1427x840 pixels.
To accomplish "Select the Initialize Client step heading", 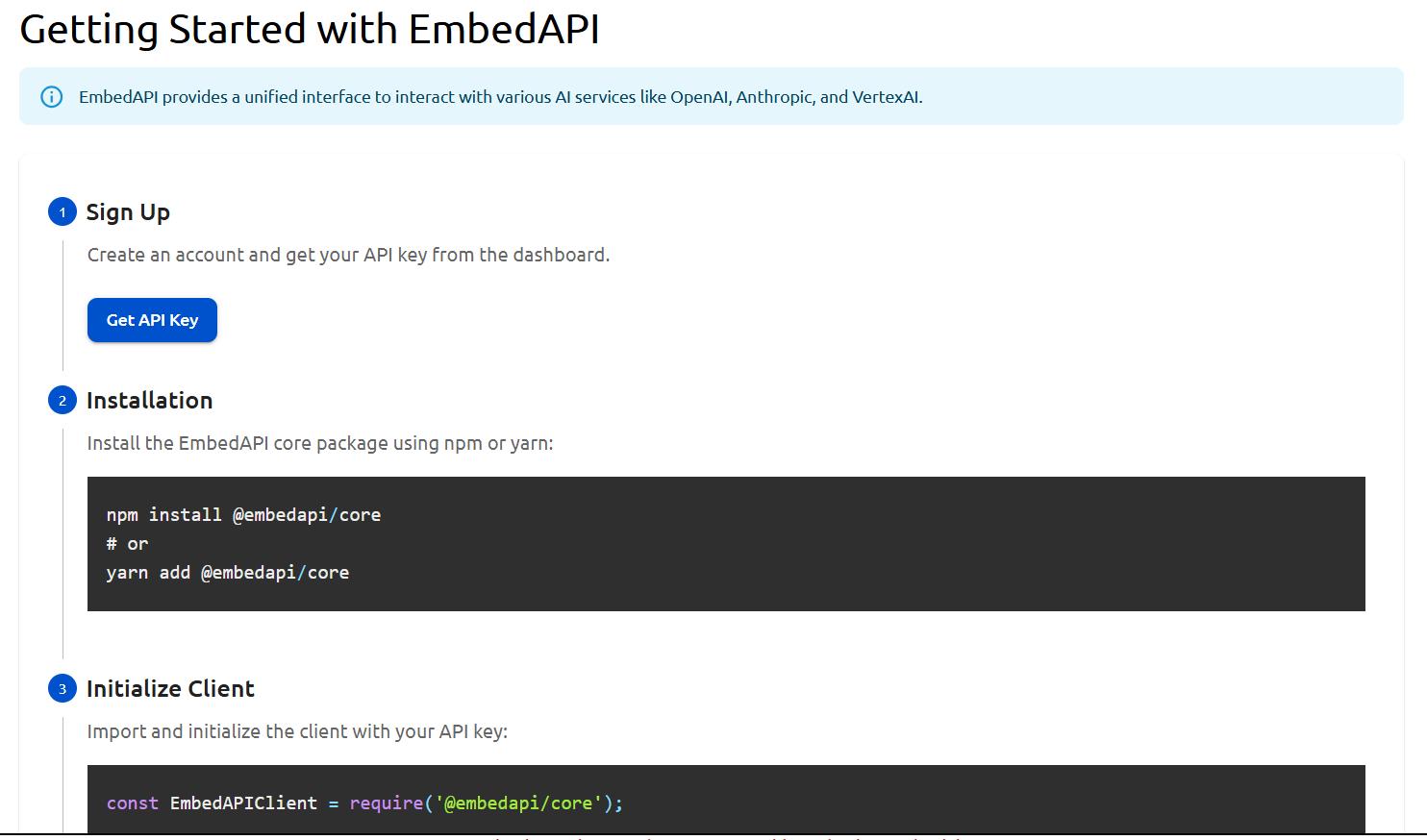I will [170, 689].
